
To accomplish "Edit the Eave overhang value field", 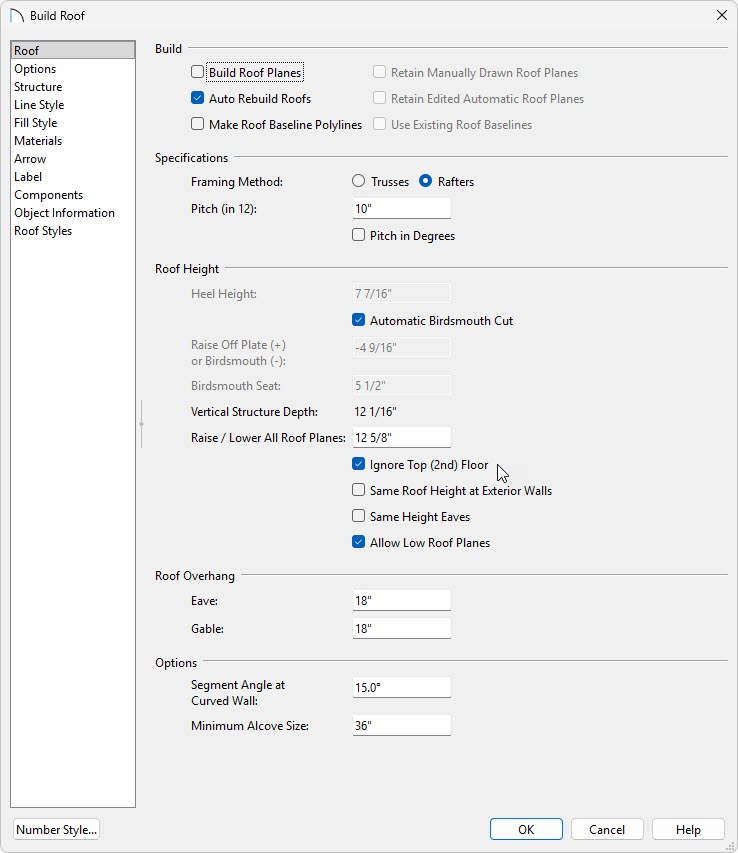I will tap(401, 601).
